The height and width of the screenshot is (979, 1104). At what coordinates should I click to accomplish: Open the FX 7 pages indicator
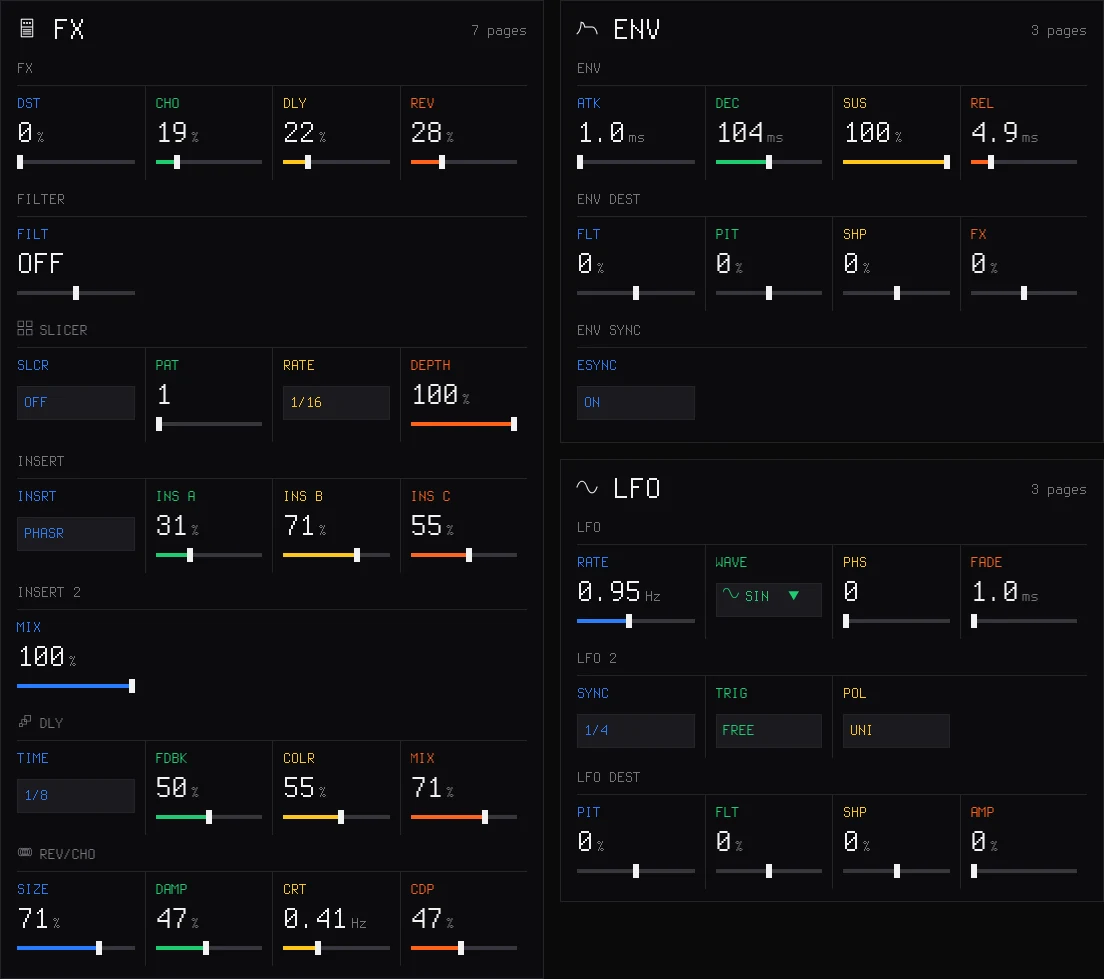click(498, 30)
